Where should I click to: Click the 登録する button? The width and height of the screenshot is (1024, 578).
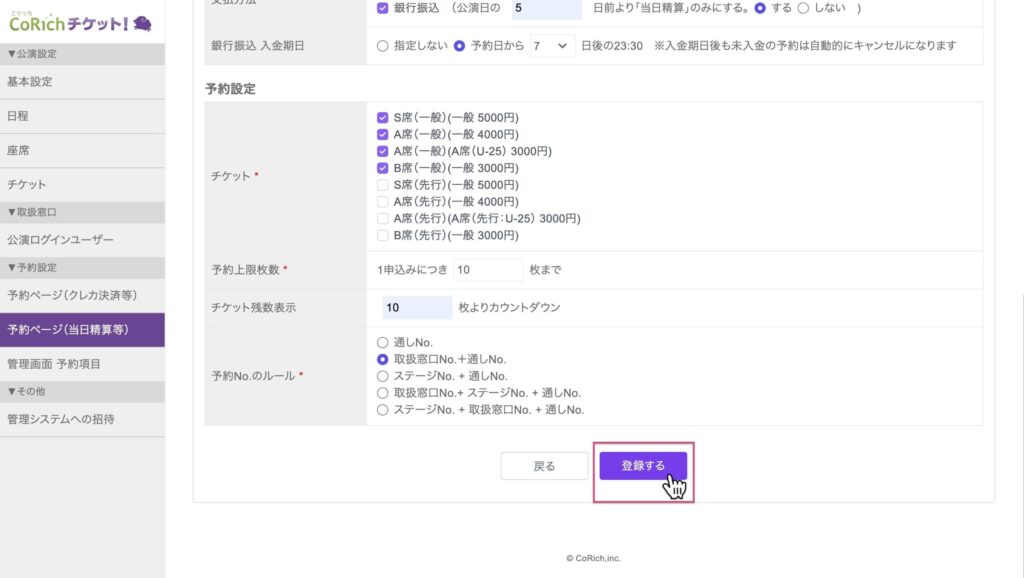point(643,466)
